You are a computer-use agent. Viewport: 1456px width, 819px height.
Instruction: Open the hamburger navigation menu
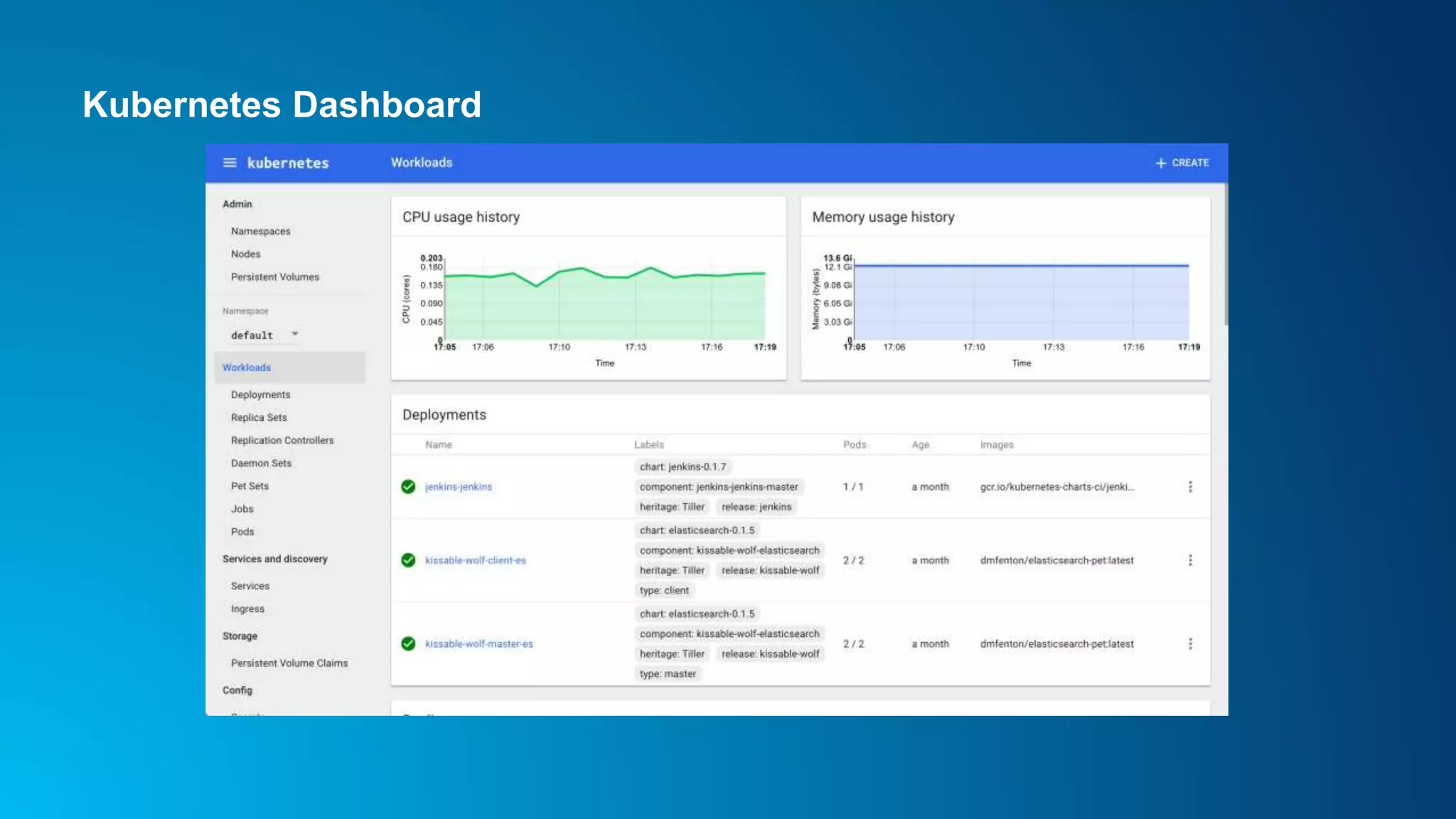[x=230, y=163]
